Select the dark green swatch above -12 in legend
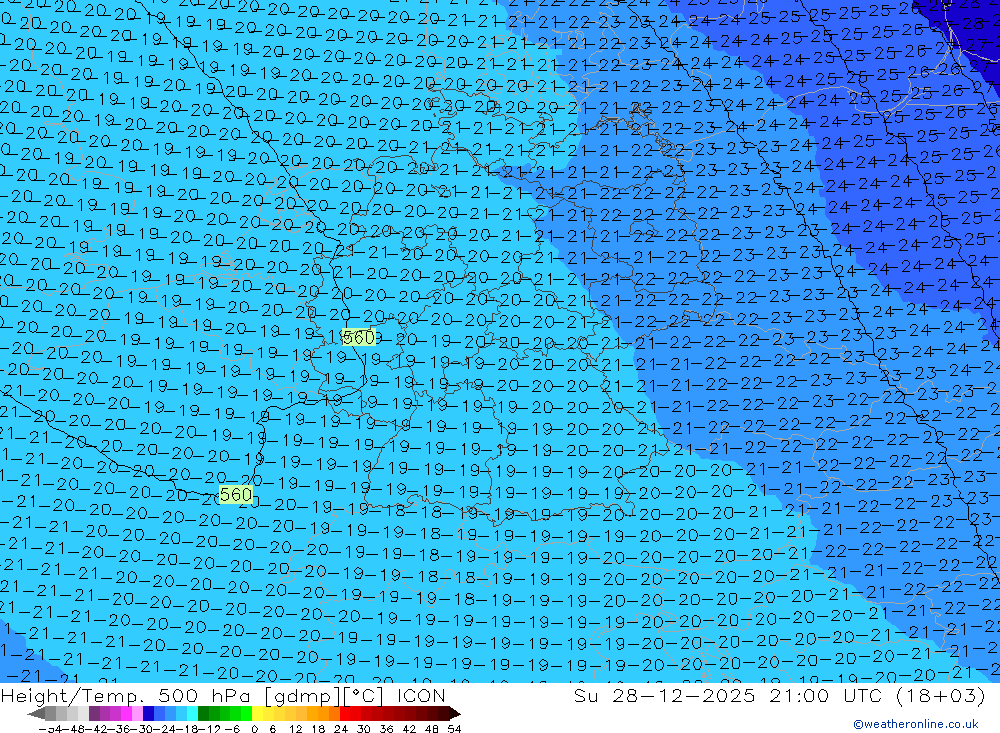The height and width of the screenshot is (733, 1000). coord(203,713)
